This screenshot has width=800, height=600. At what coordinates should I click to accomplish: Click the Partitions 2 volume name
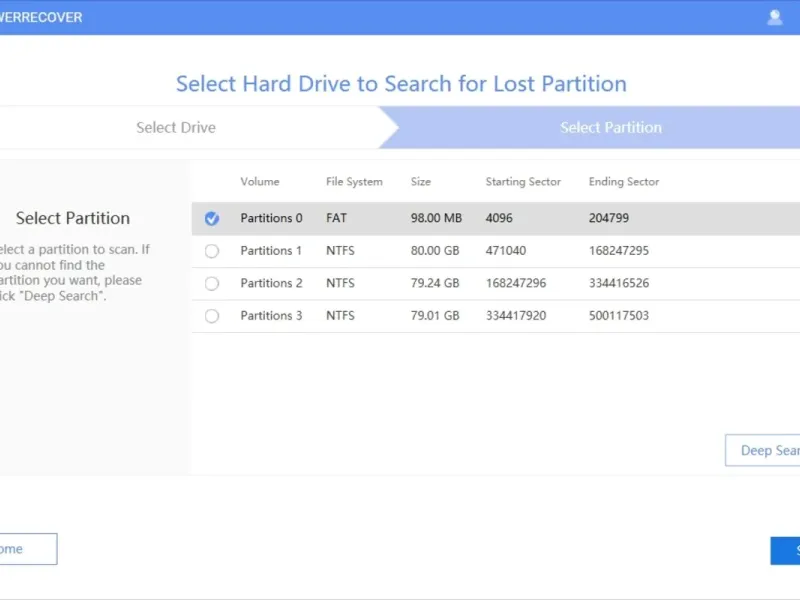tap(271, 283)
